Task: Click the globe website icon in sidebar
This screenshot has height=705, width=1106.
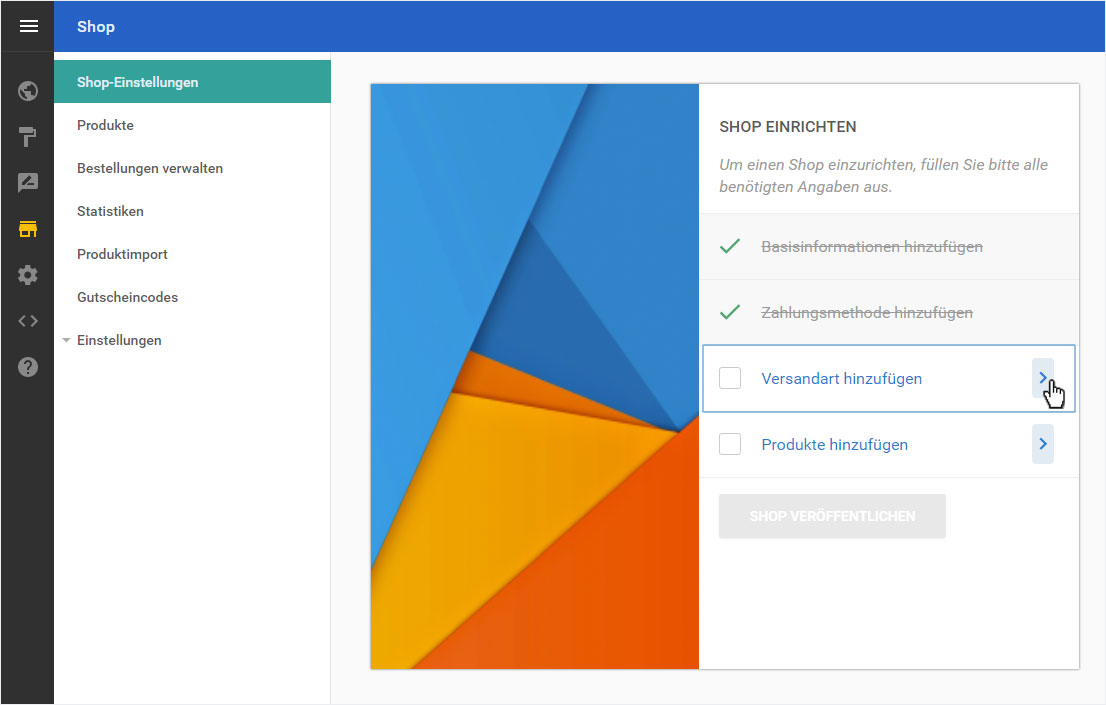Action: point(28,91)
